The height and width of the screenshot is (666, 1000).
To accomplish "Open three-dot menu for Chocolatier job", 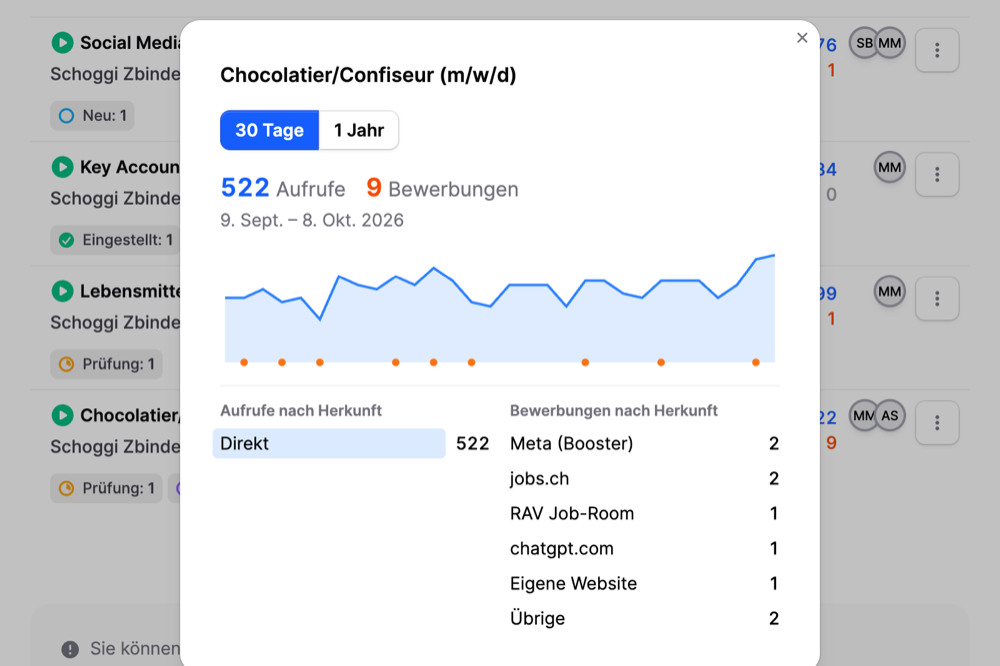I will (937, 422).
